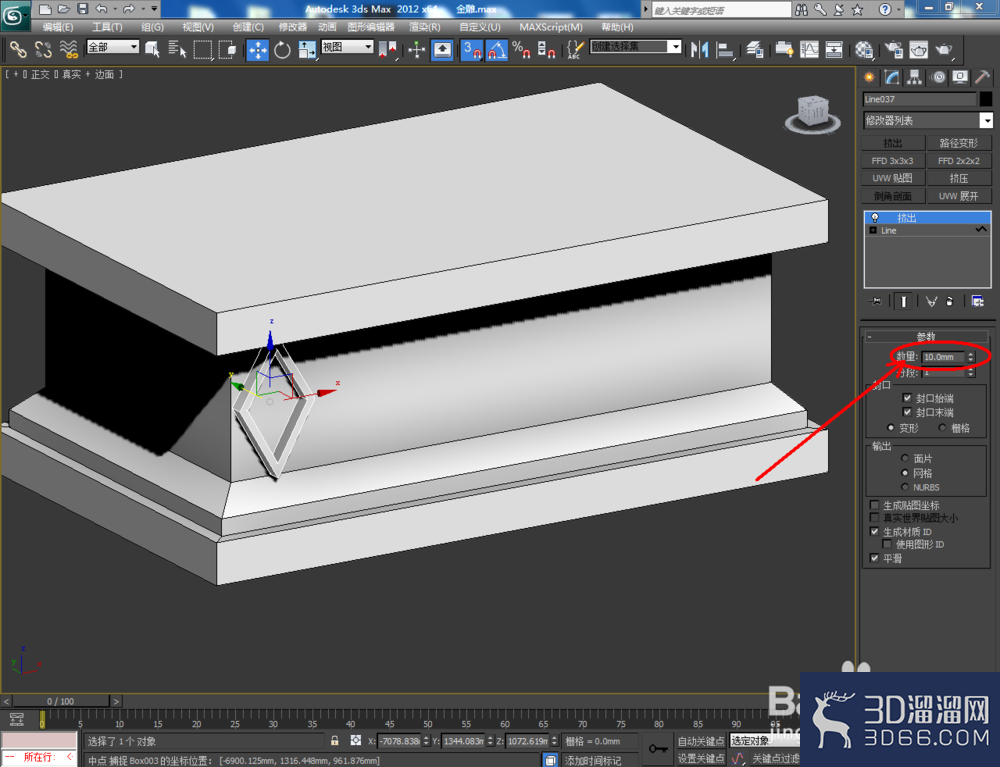Activate Select and Rotate tool
Image resolution: width=1000 pixels, height=767 pixels.
[x=282, y=49]
